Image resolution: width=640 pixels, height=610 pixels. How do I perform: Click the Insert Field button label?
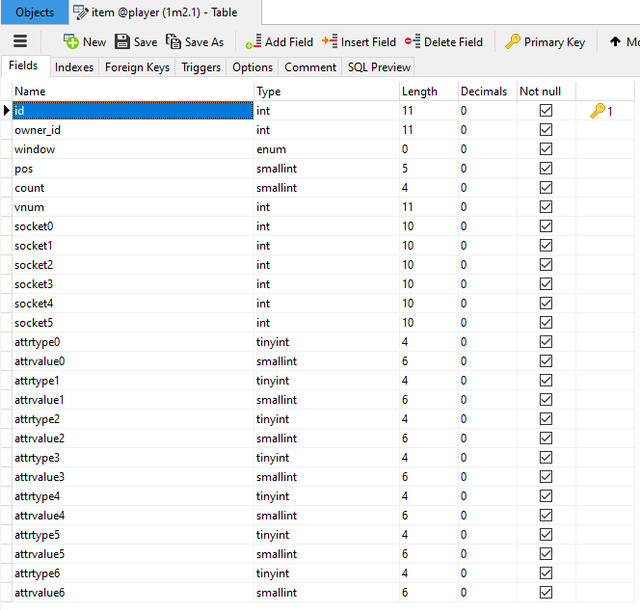pyautogui.click(x=368, y=42)
